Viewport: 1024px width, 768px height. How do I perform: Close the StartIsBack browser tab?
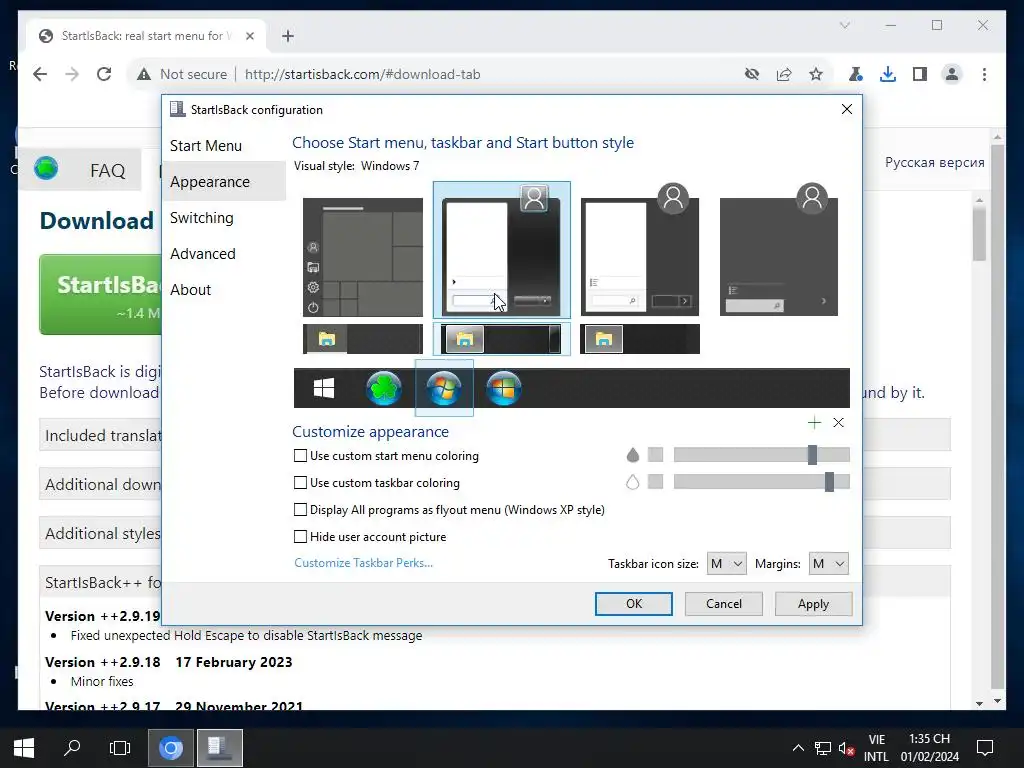(249, 36)
